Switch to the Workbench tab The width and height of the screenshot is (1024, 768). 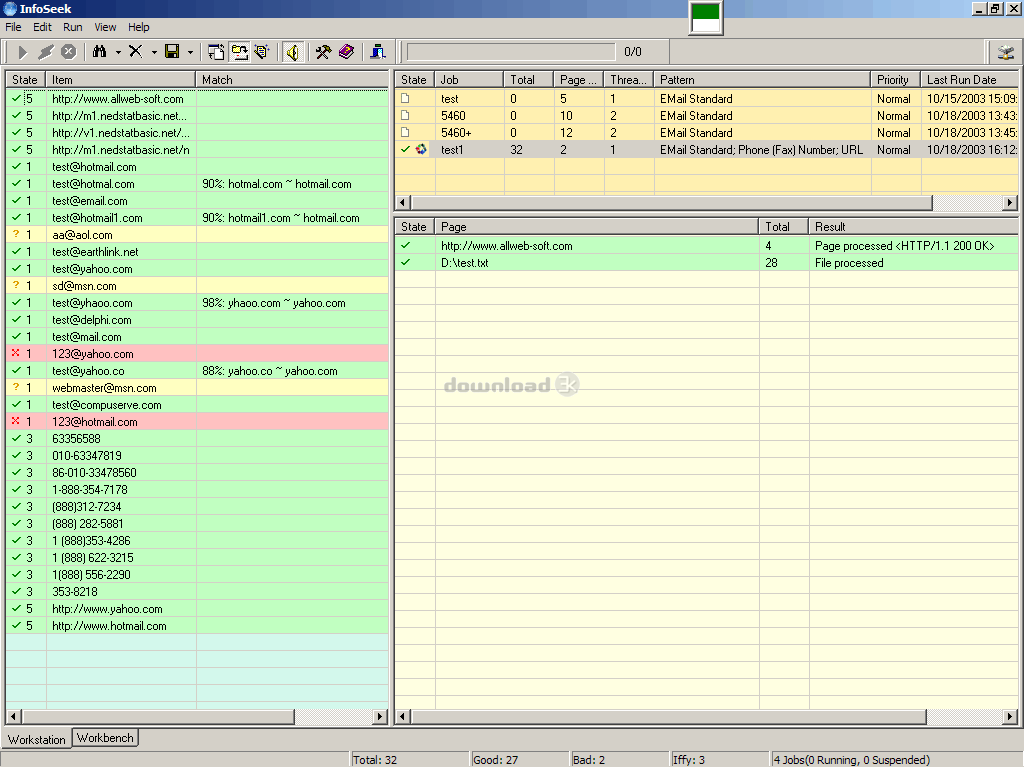click(x=105, y=738)
